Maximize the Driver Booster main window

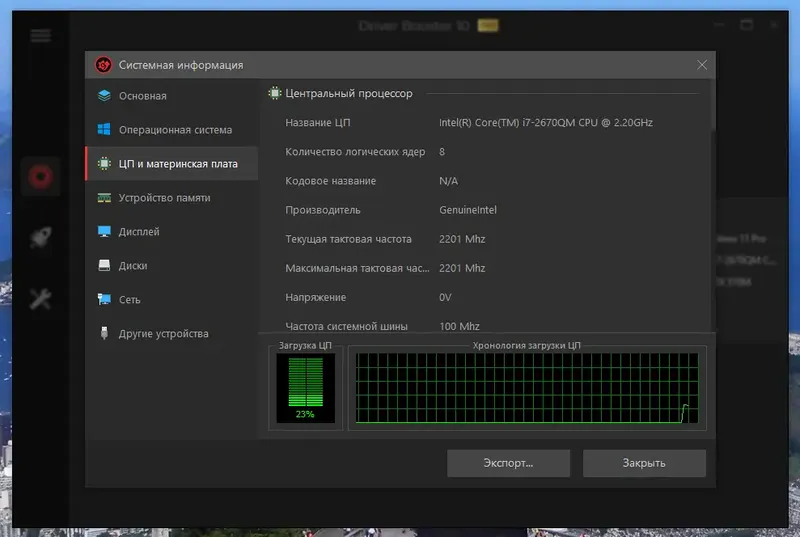(x=746, y=24)
